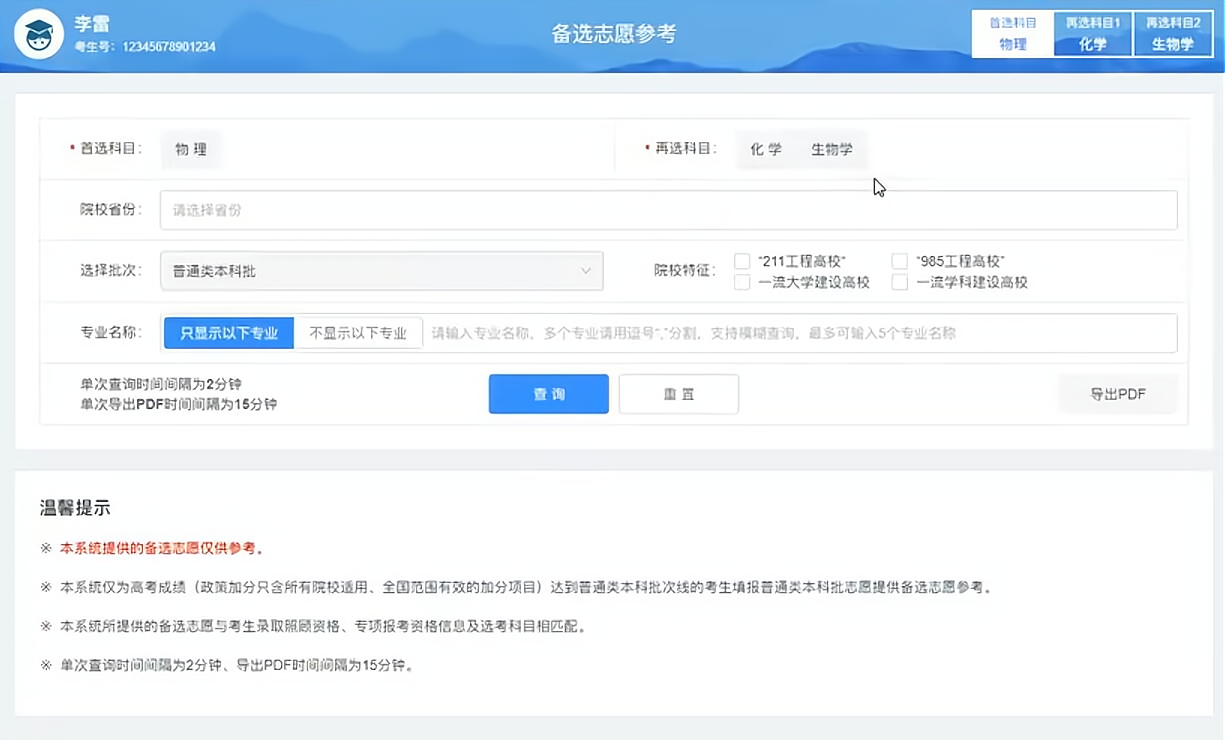This screenshot has width=1225, height=740.
Task: Select the 化学 再选科目1 tab
Action: pyautogui.click(x=1091, y=32)
